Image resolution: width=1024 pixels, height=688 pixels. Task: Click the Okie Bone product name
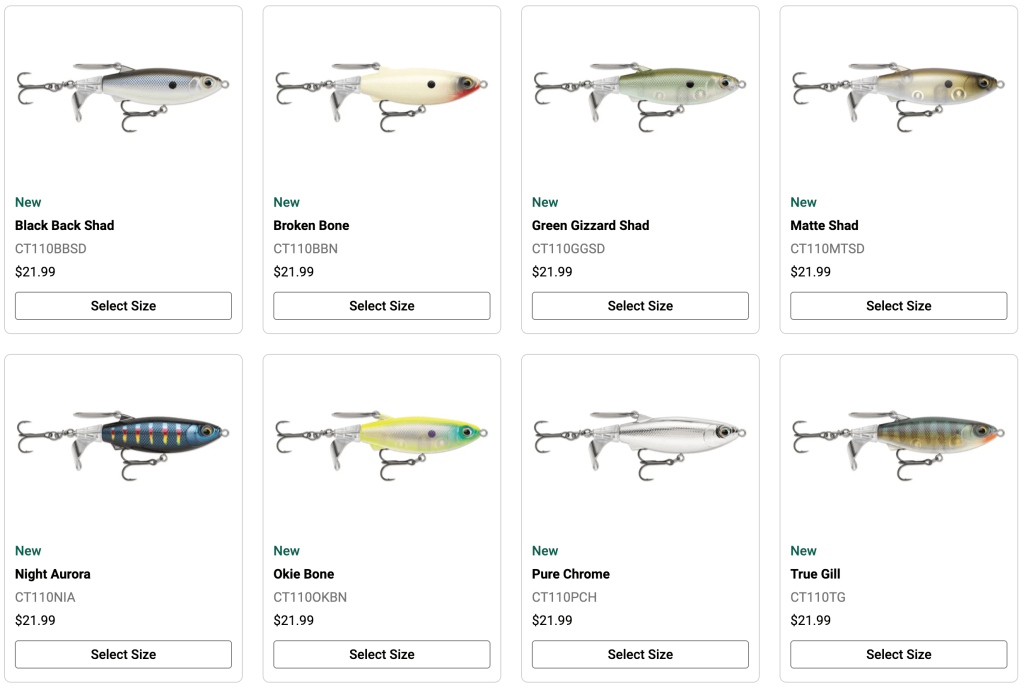pyautogui.click(x=304, y=574)
